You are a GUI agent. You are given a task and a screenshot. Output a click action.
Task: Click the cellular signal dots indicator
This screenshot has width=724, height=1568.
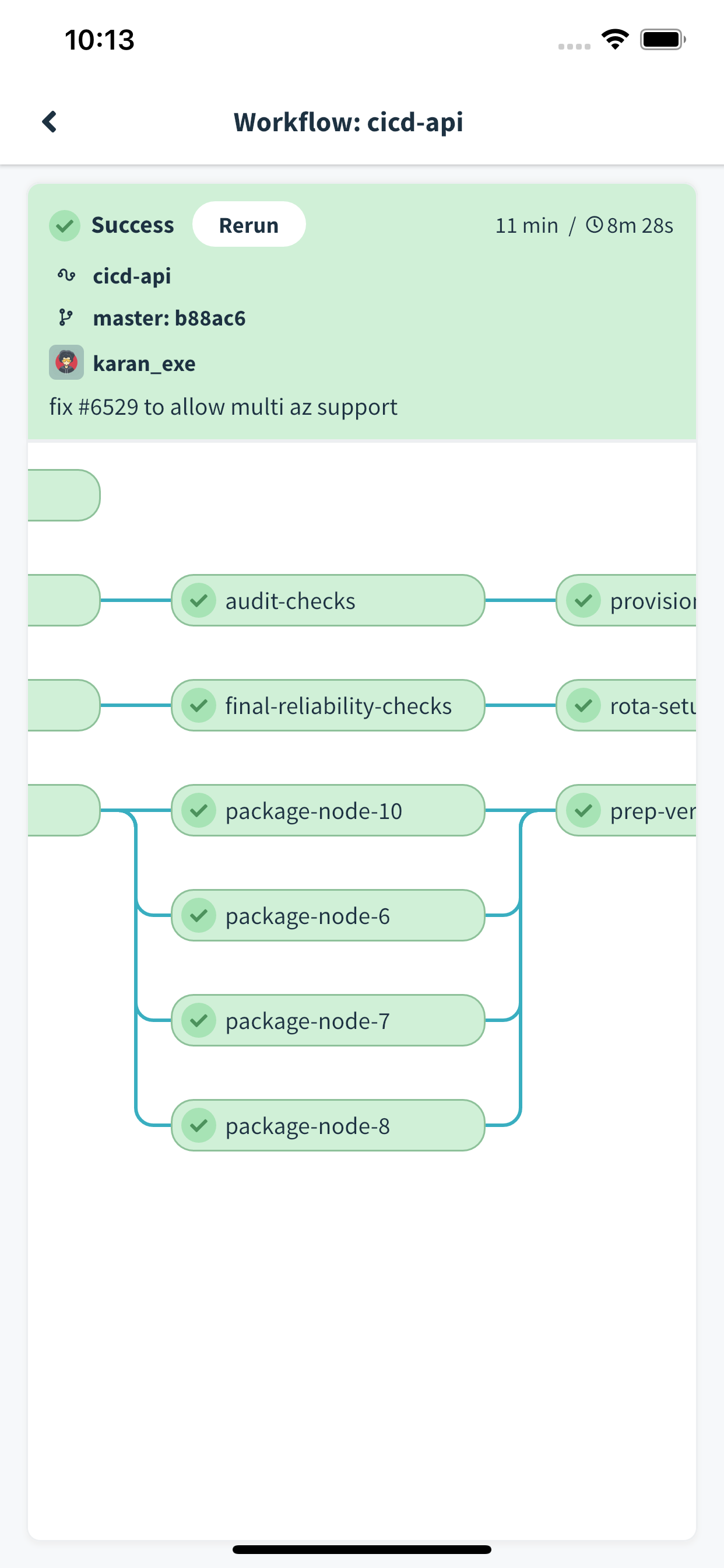tap(574, 46)
